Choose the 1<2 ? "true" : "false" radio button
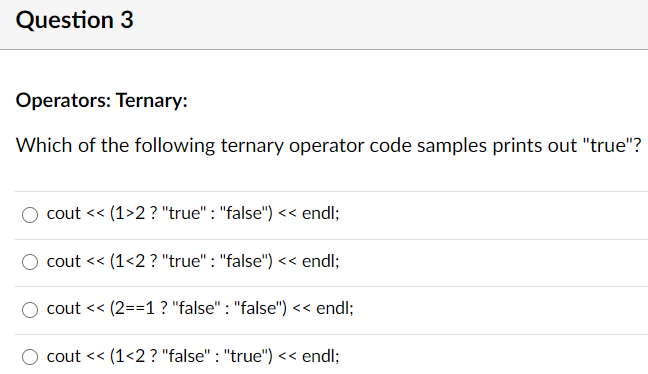The height and width of the screenshot is (374, 648). click(30, 262)
